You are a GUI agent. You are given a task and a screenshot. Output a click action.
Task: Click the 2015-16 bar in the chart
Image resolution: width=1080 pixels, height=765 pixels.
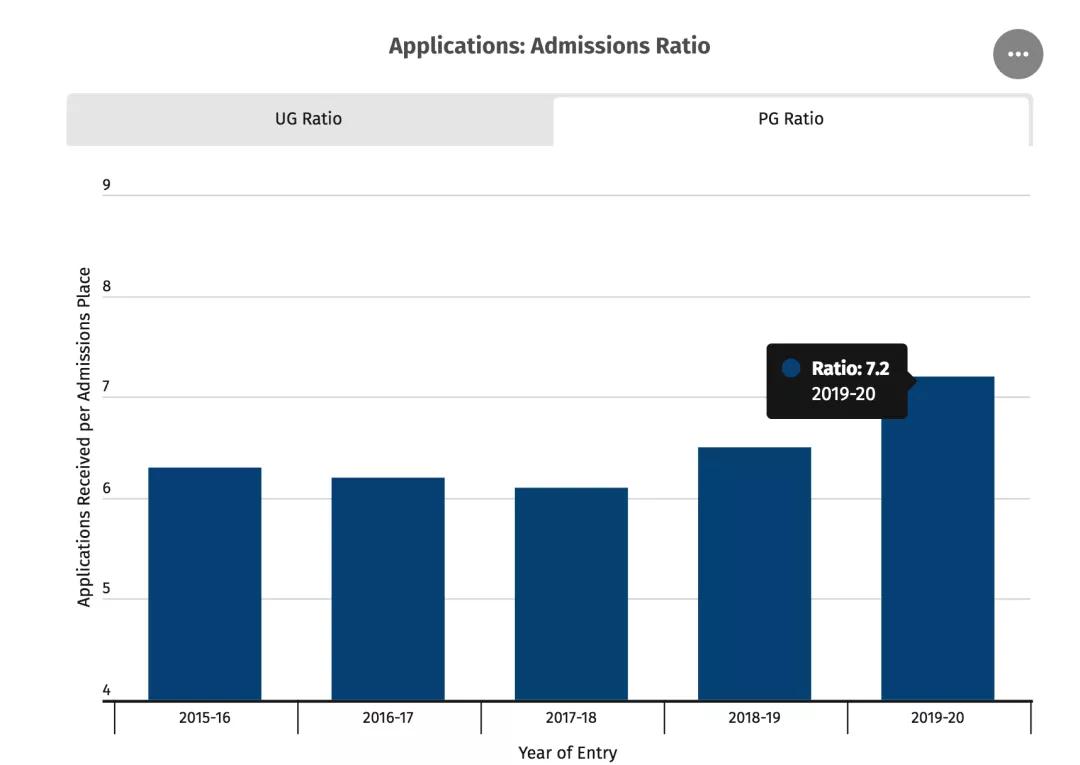pos(204,584)
